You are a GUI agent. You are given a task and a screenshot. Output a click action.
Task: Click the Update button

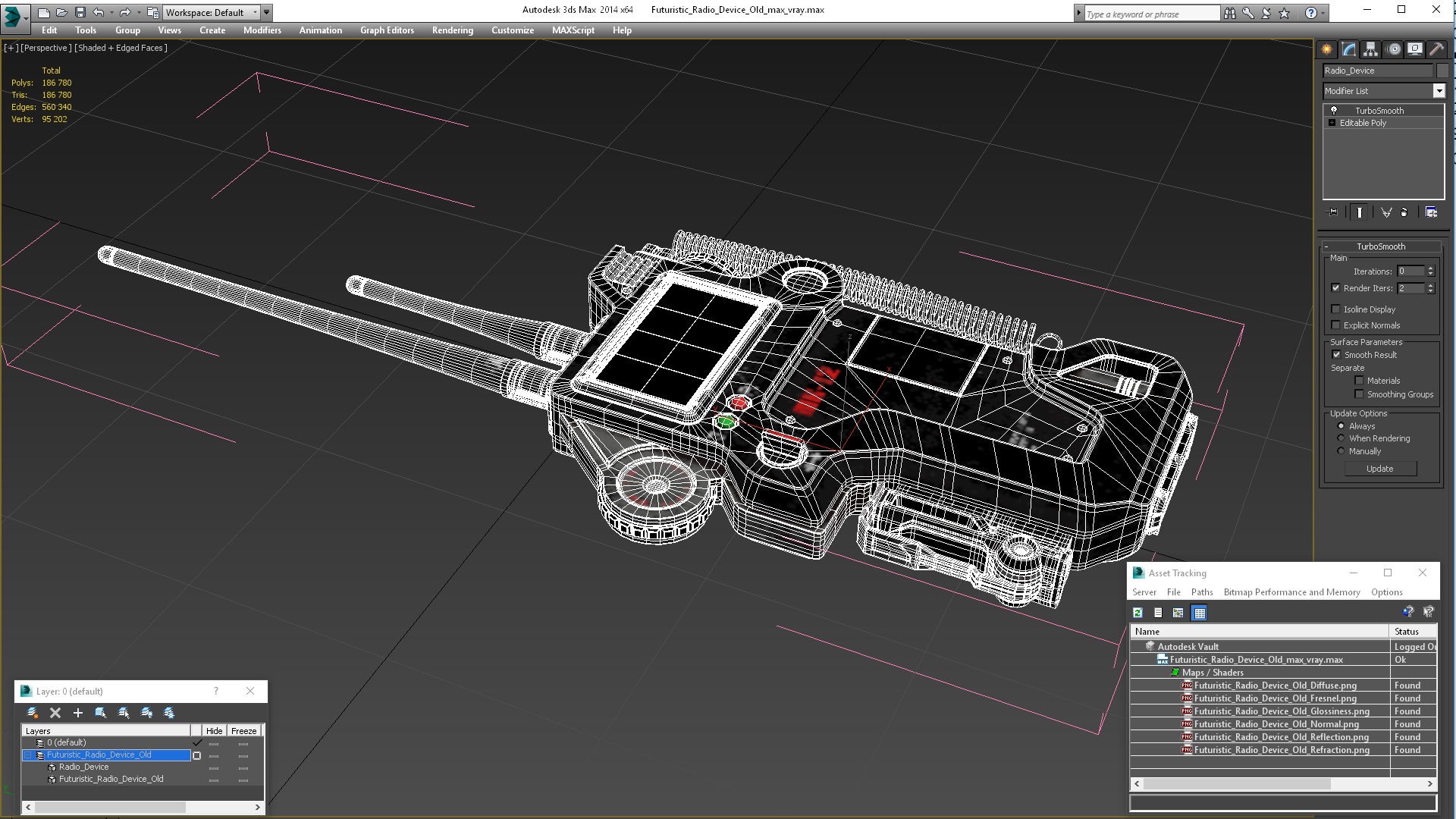click(1379, 469)
